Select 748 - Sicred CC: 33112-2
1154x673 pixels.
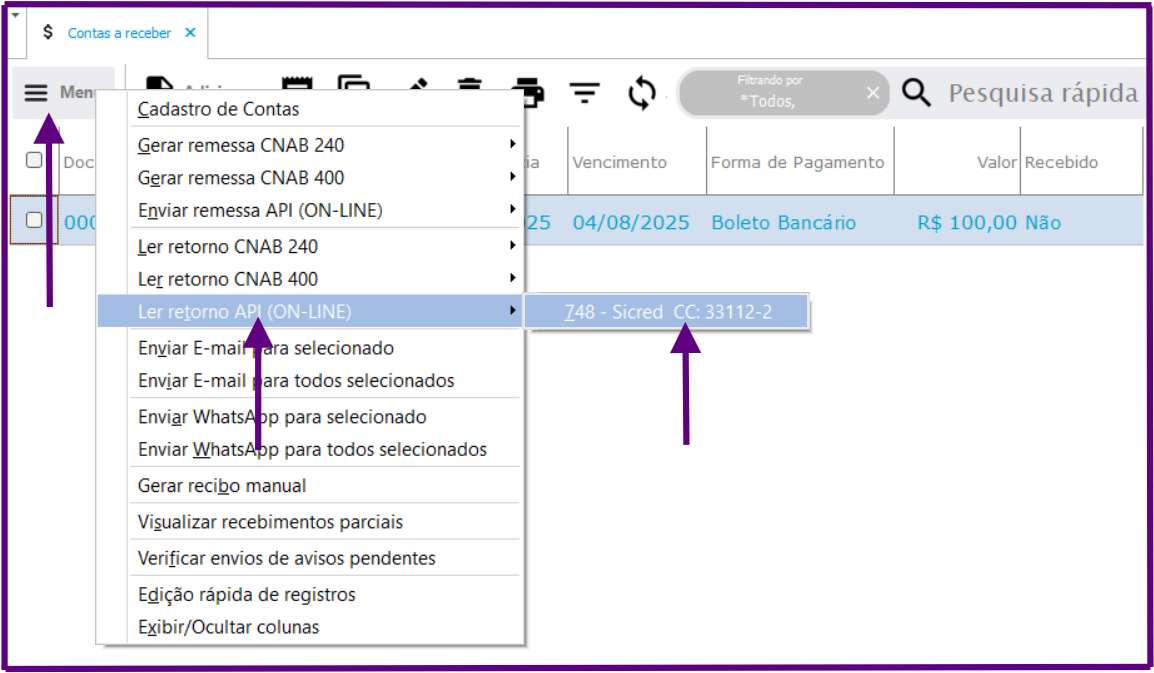tap(667, 312)
